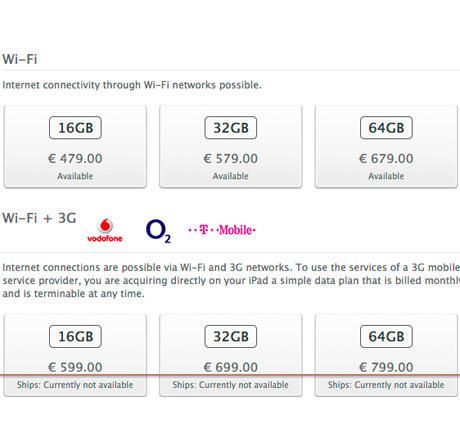Click the T-Mobile carrier logo
Image resolution: width=460 pixels, height=447 pixels.
point(222,230)
